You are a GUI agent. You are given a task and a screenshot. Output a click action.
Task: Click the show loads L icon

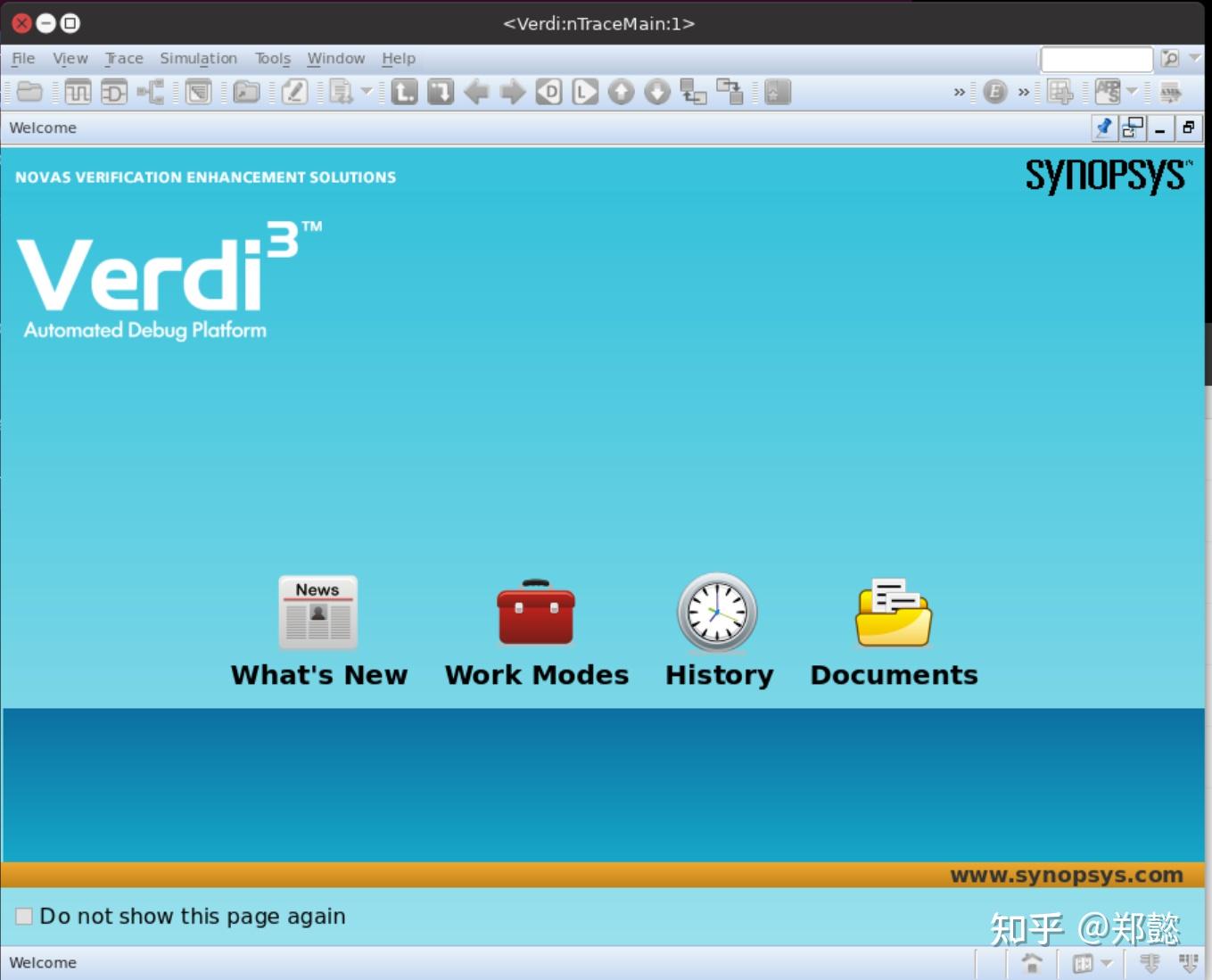[x=585, y=92]
